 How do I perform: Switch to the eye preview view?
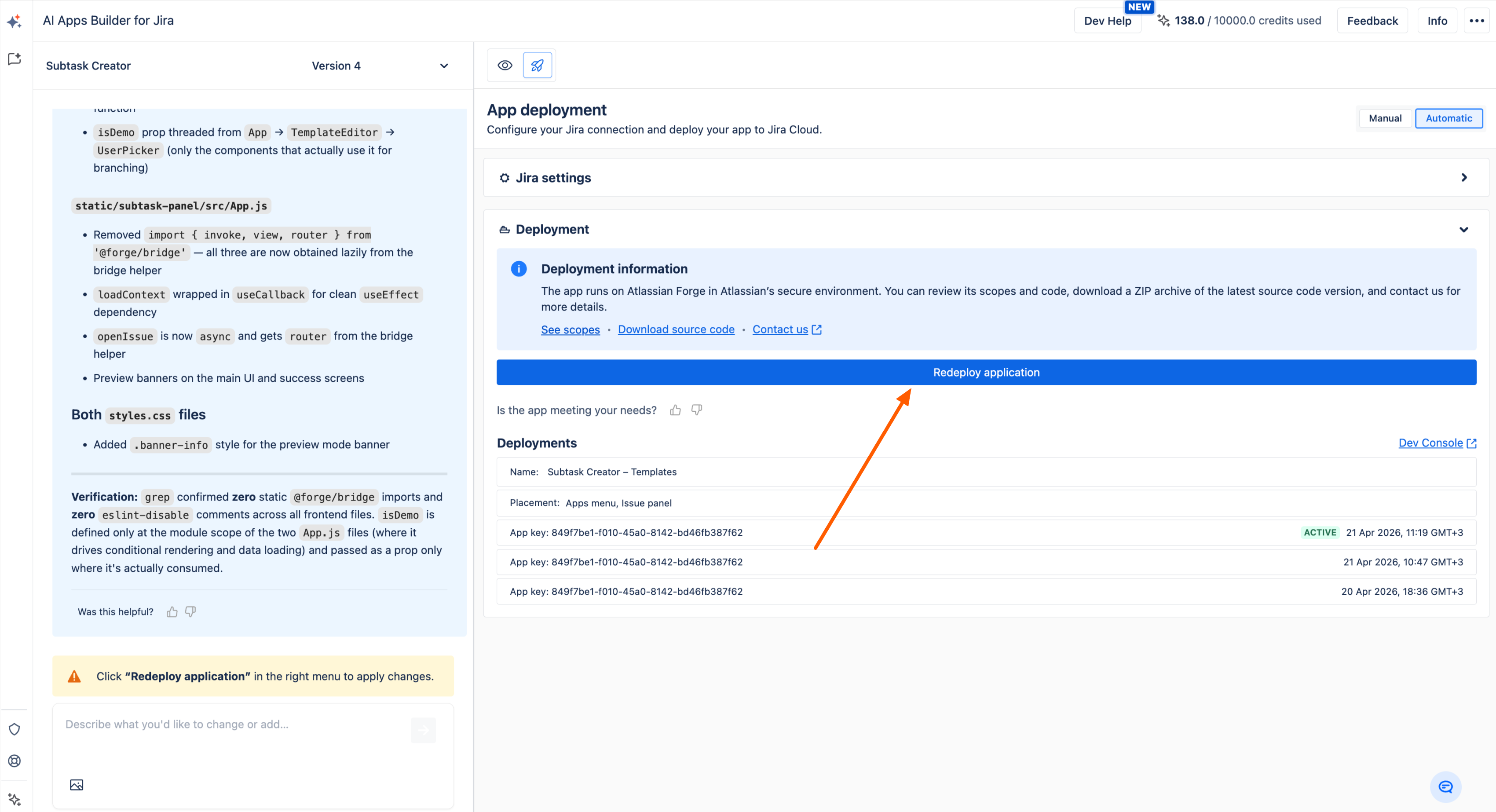505,65
